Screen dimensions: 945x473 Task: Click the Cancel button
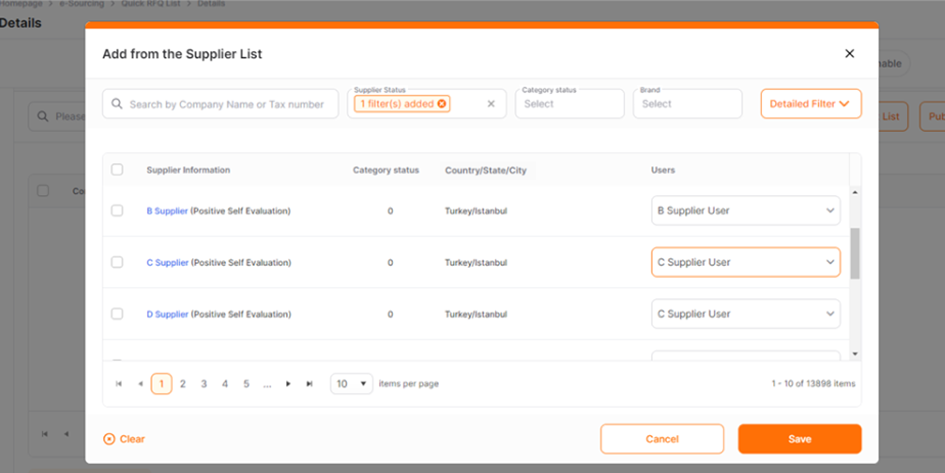[662, 439]
